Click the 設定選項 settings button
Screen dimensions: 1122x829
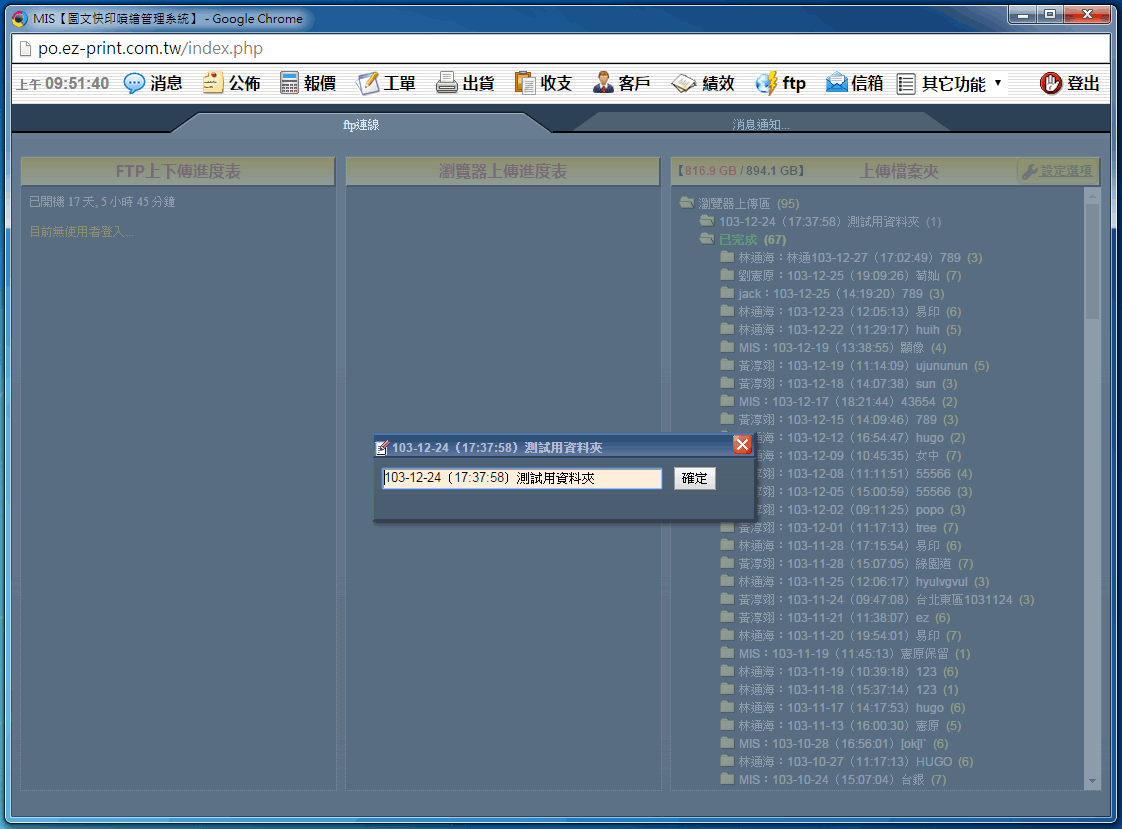(1058, 172)
